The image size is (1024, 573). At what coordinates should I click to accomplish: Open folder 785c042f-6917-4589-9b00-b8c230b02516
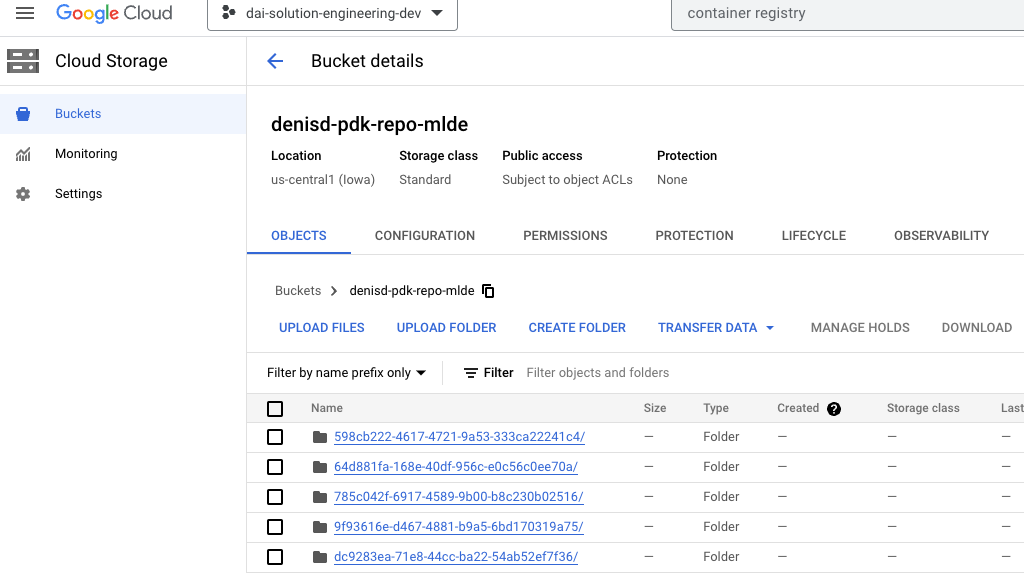[458, 497]
